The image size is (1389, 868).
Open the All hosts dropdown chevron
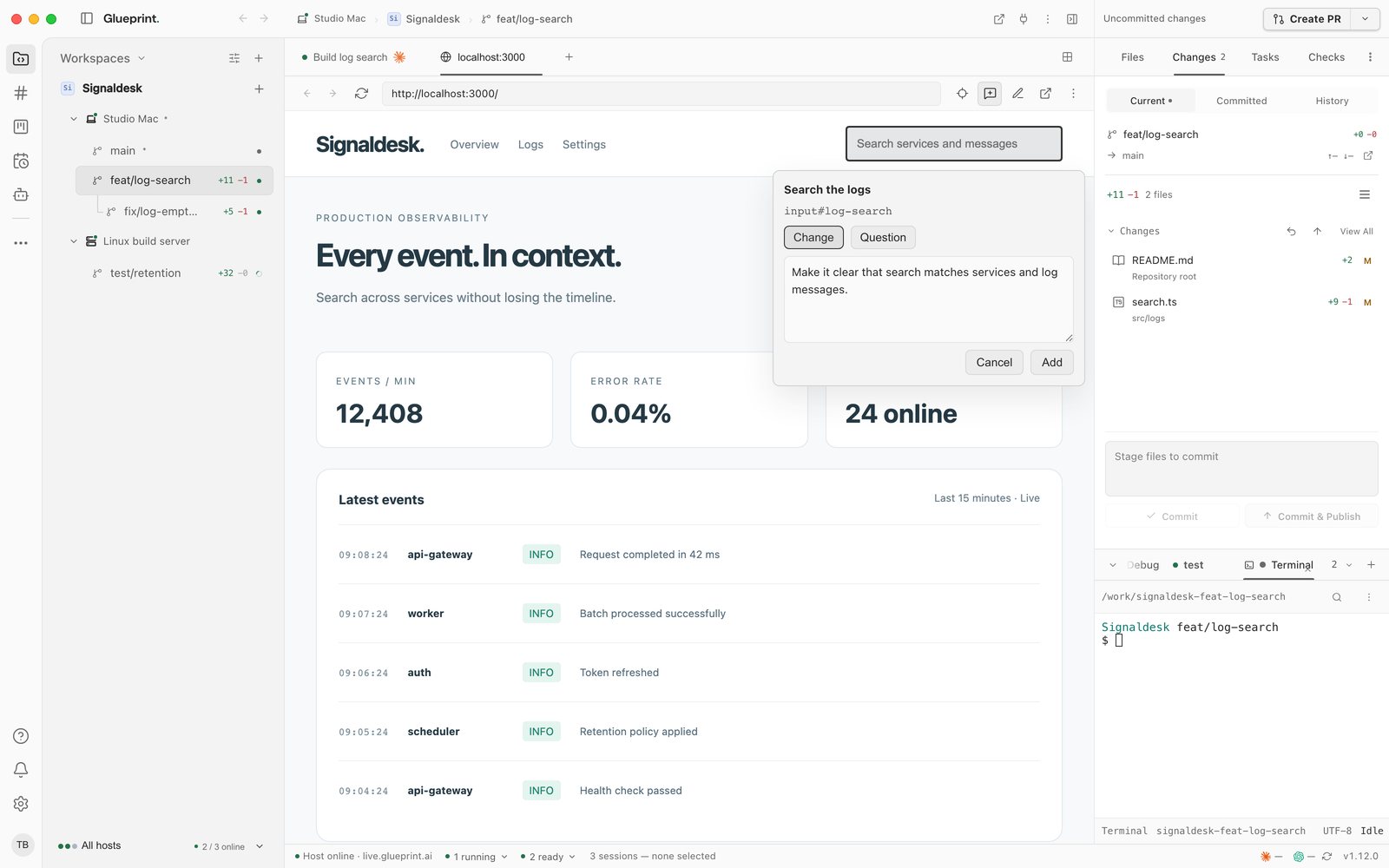(x=260, y=846)
